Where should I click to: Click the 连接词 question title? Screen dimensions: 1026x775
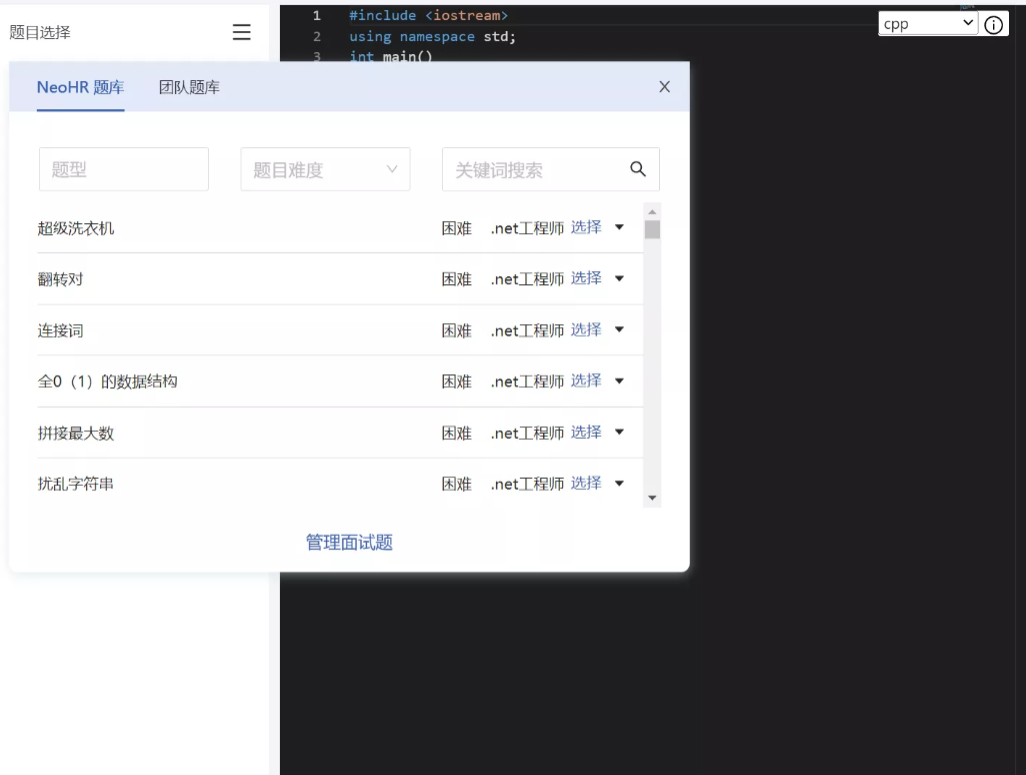pos(60,330)
